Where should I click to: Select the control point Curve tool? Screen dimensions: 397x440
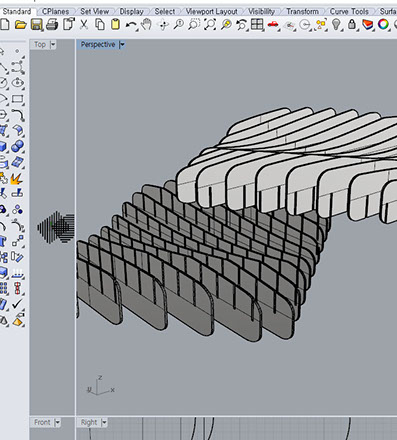point(17,67)
